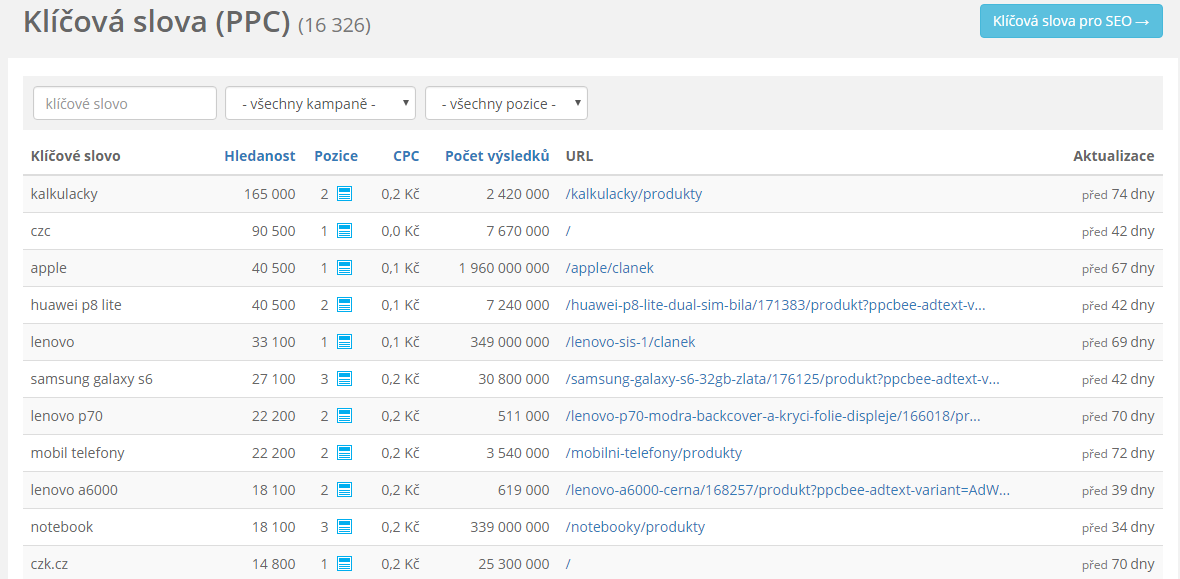Click result count '1 960 000 000'

pos(504,268)
